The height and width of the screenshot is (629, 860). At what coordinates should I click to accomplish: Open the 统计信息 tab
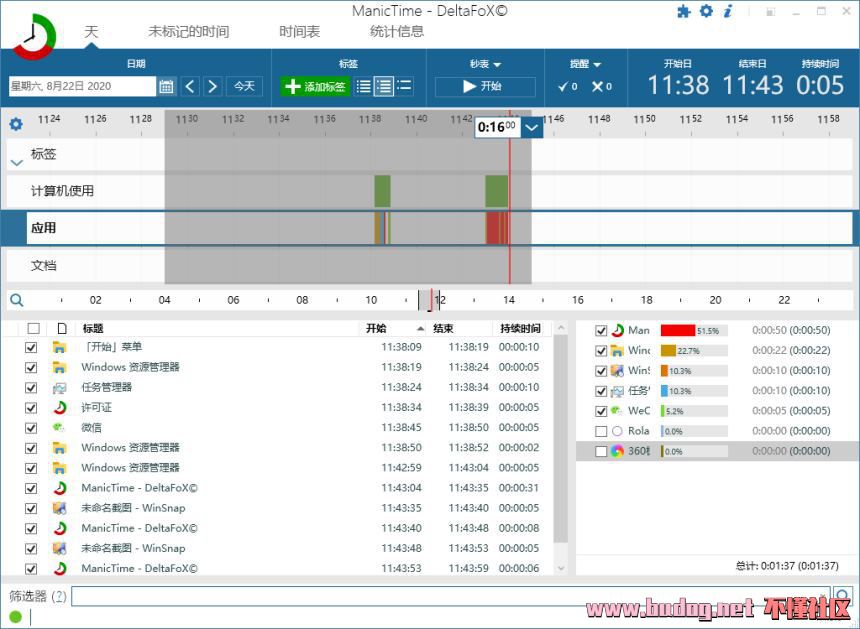[x=396, y=31]
